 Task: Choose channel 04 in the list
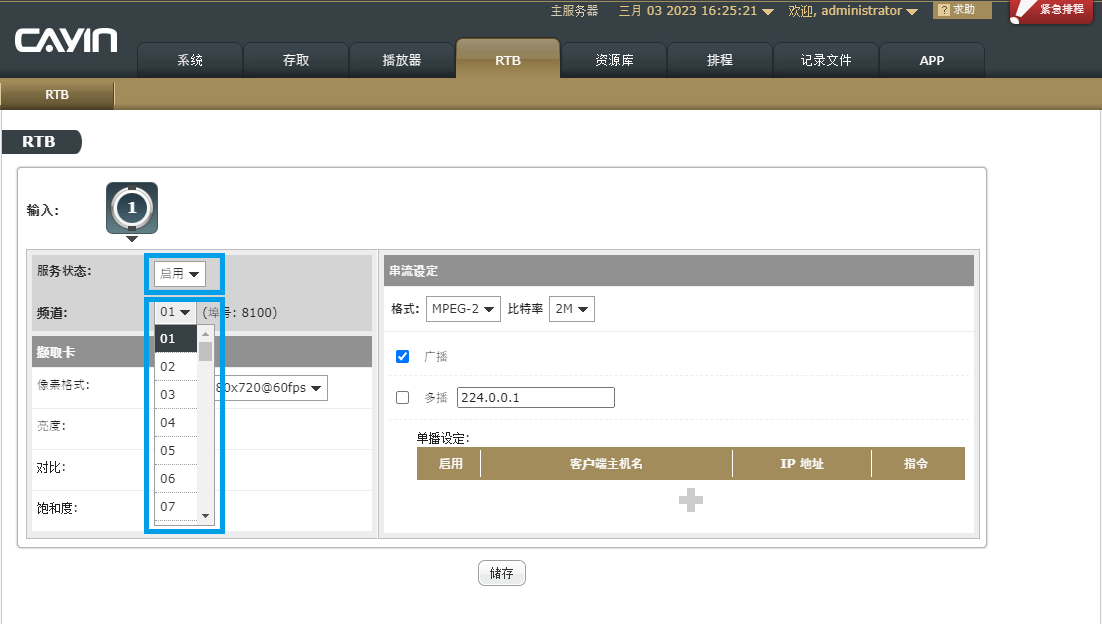[176, 423]
